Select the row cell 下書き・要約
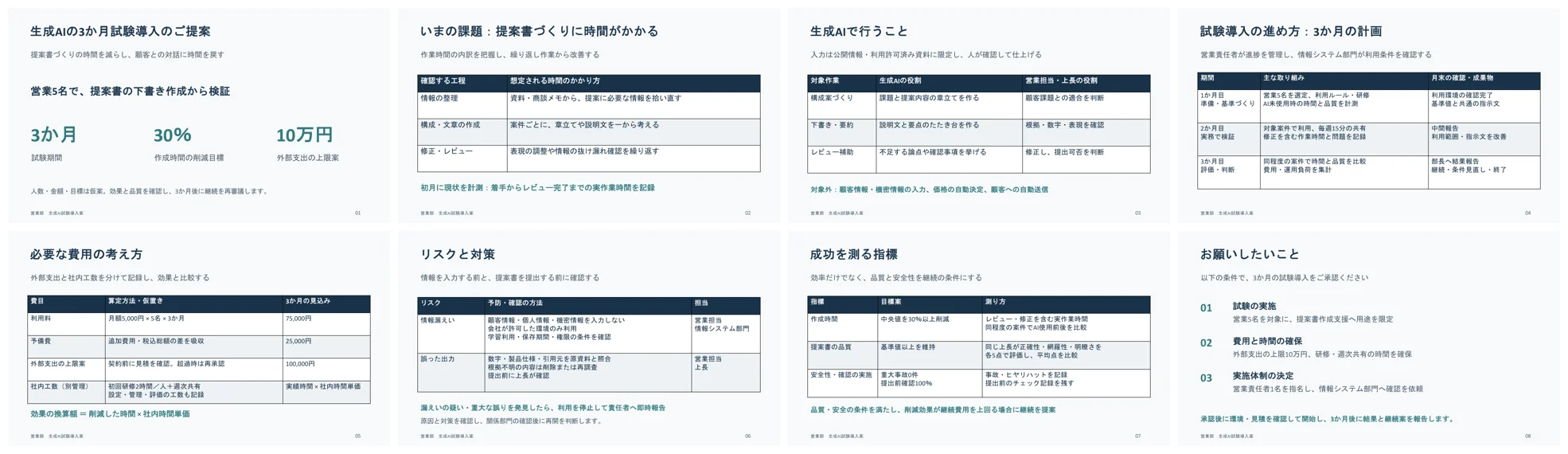Viewport: 1568px width, 454px height. pos(842,132)
